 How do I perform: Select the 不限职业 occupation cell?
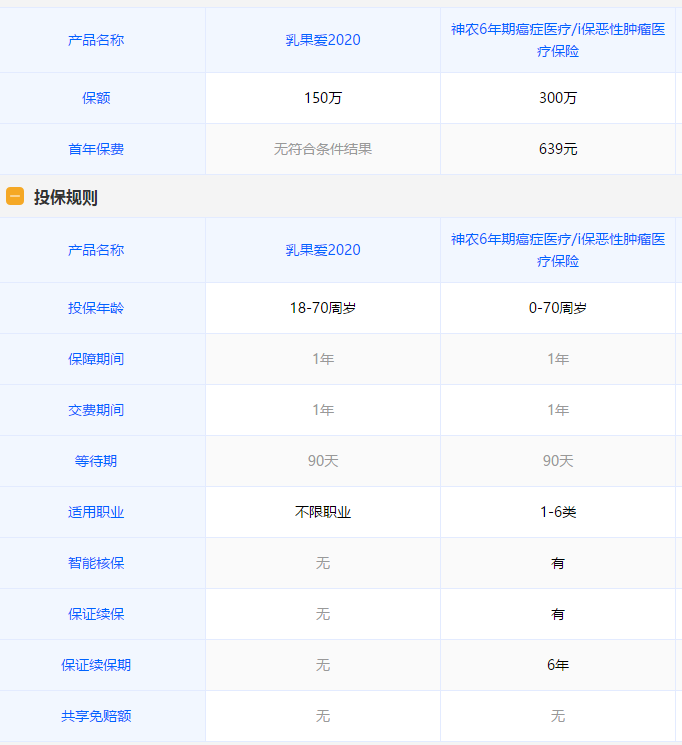323,512
